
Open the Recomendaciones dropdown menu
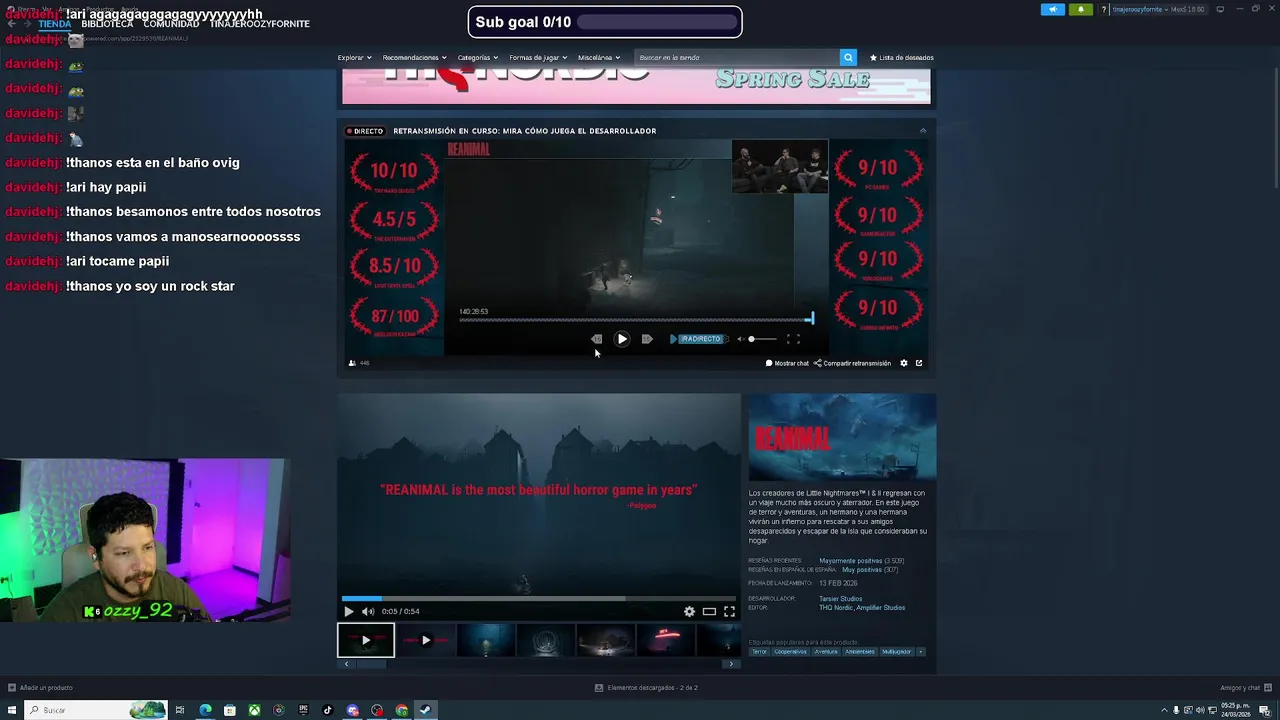coord(414,57)
